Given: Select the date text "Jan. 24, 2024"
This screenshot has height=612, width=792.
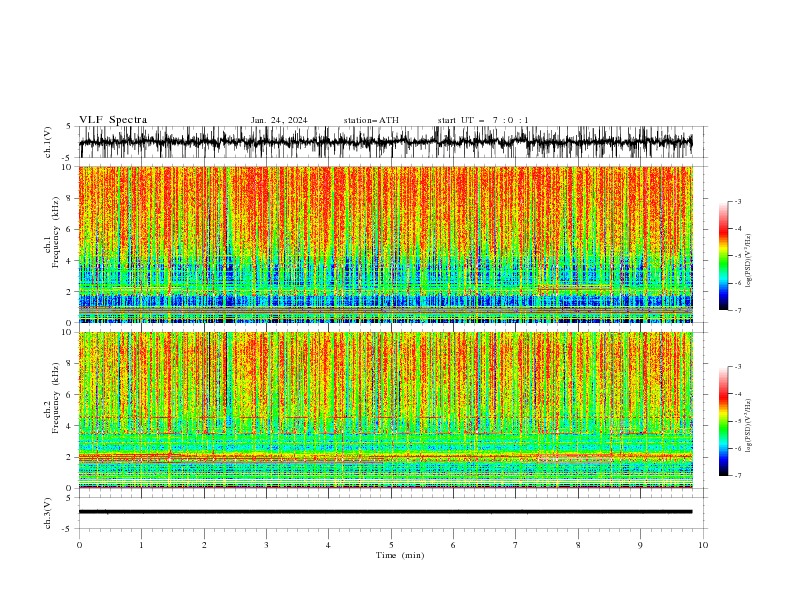Looking at the screenshot, I should tap(279, 120).
